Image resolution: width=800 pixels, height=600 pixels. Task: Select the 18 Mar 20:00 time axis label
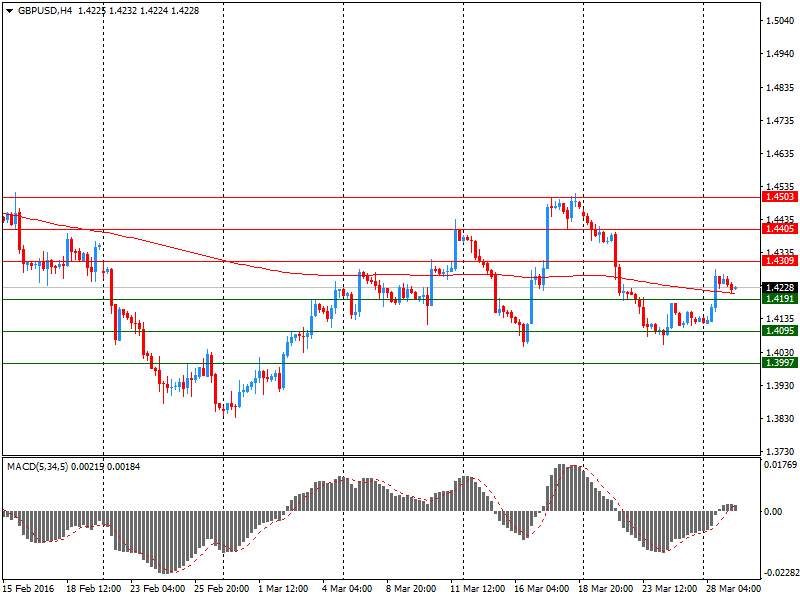point(606,589)
